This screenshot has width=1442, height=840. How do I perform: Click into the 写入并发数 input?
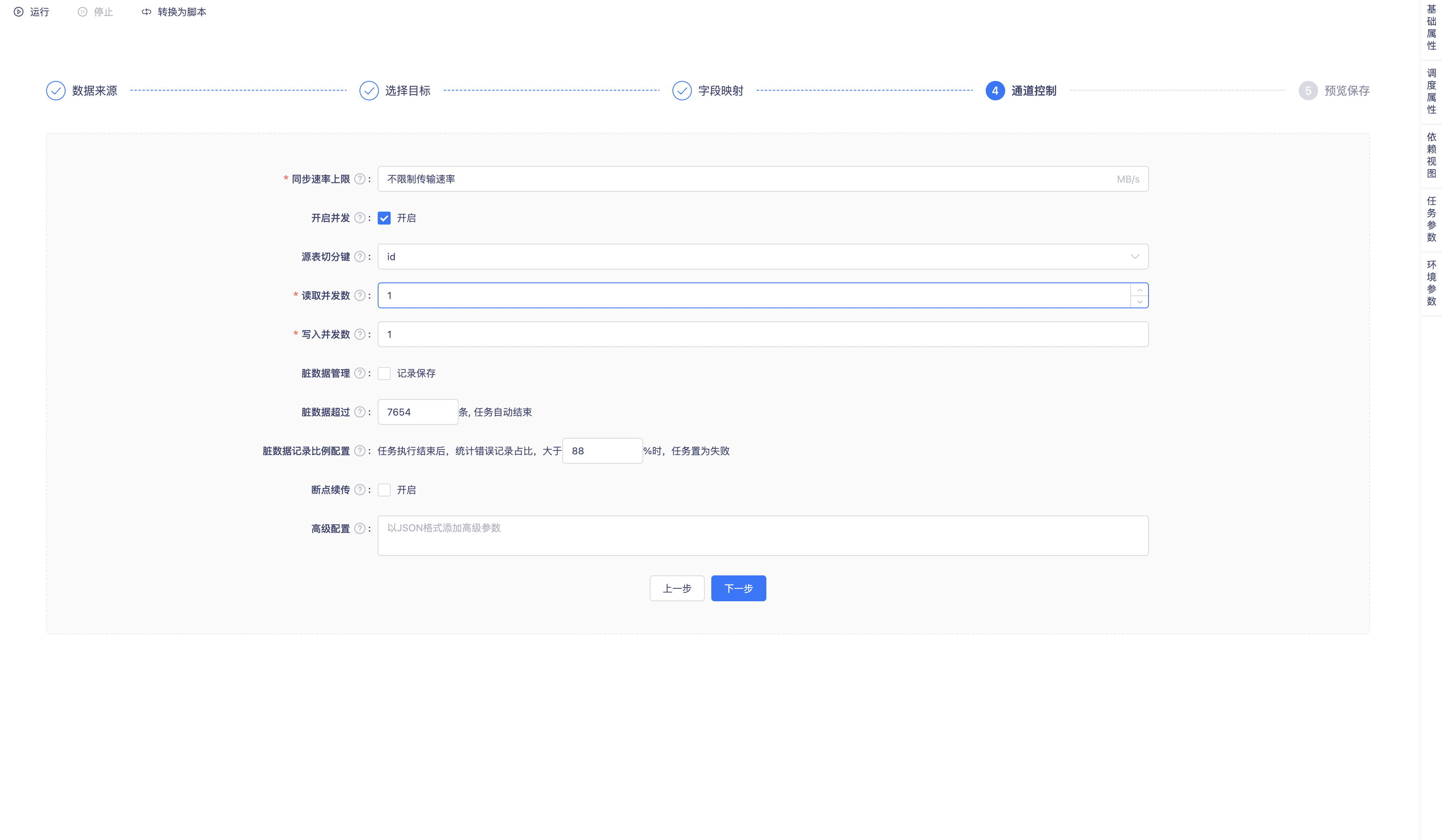(x=763, y=335)
